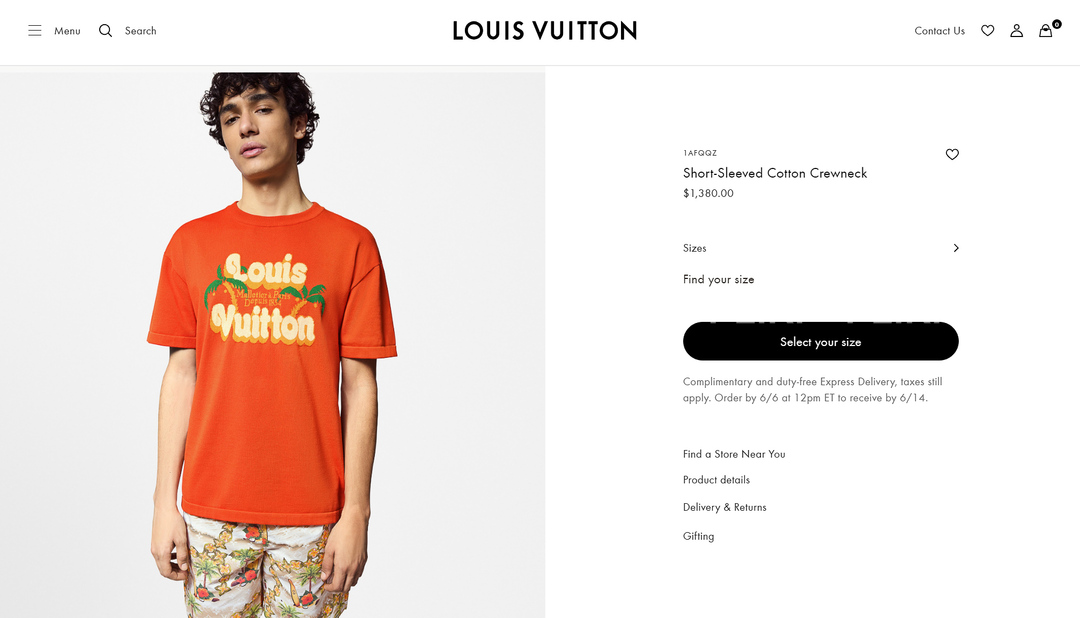1080x618 pixels.
Task: Open Find a Store Near You
Action: [734, 454]
